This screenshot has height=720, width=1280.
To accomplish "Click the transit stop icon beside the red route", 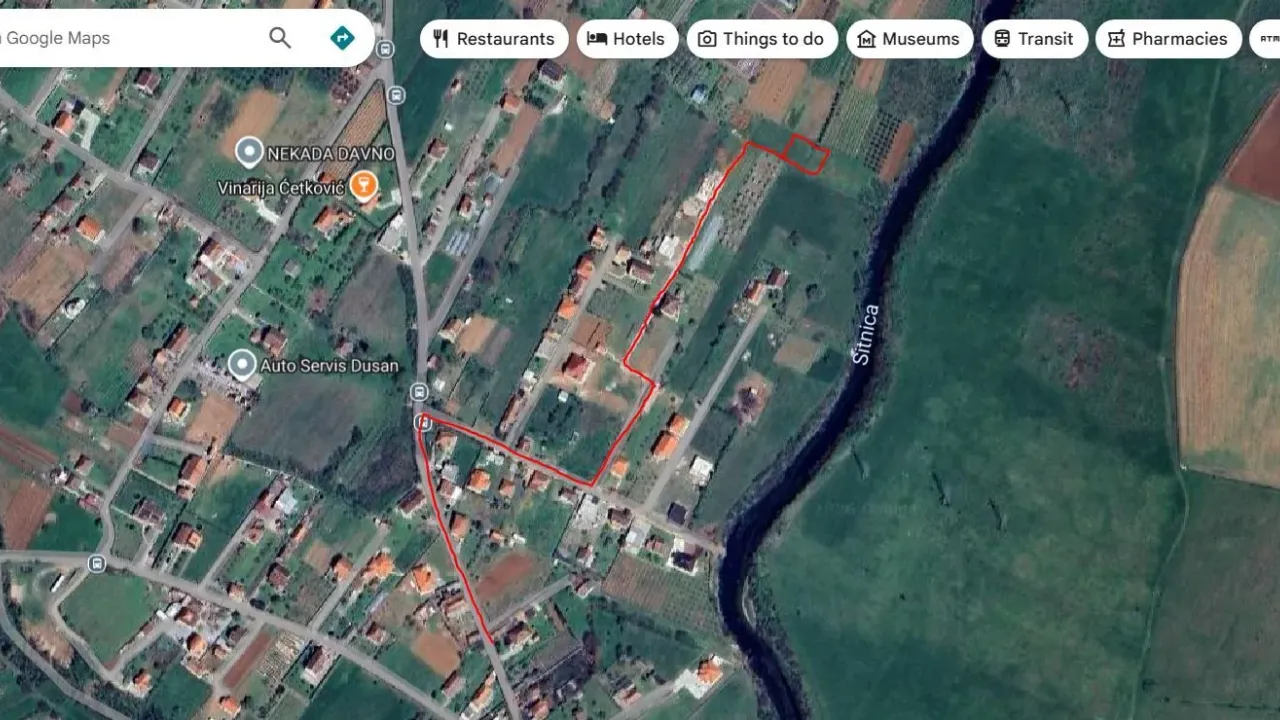I will point(423,422).
